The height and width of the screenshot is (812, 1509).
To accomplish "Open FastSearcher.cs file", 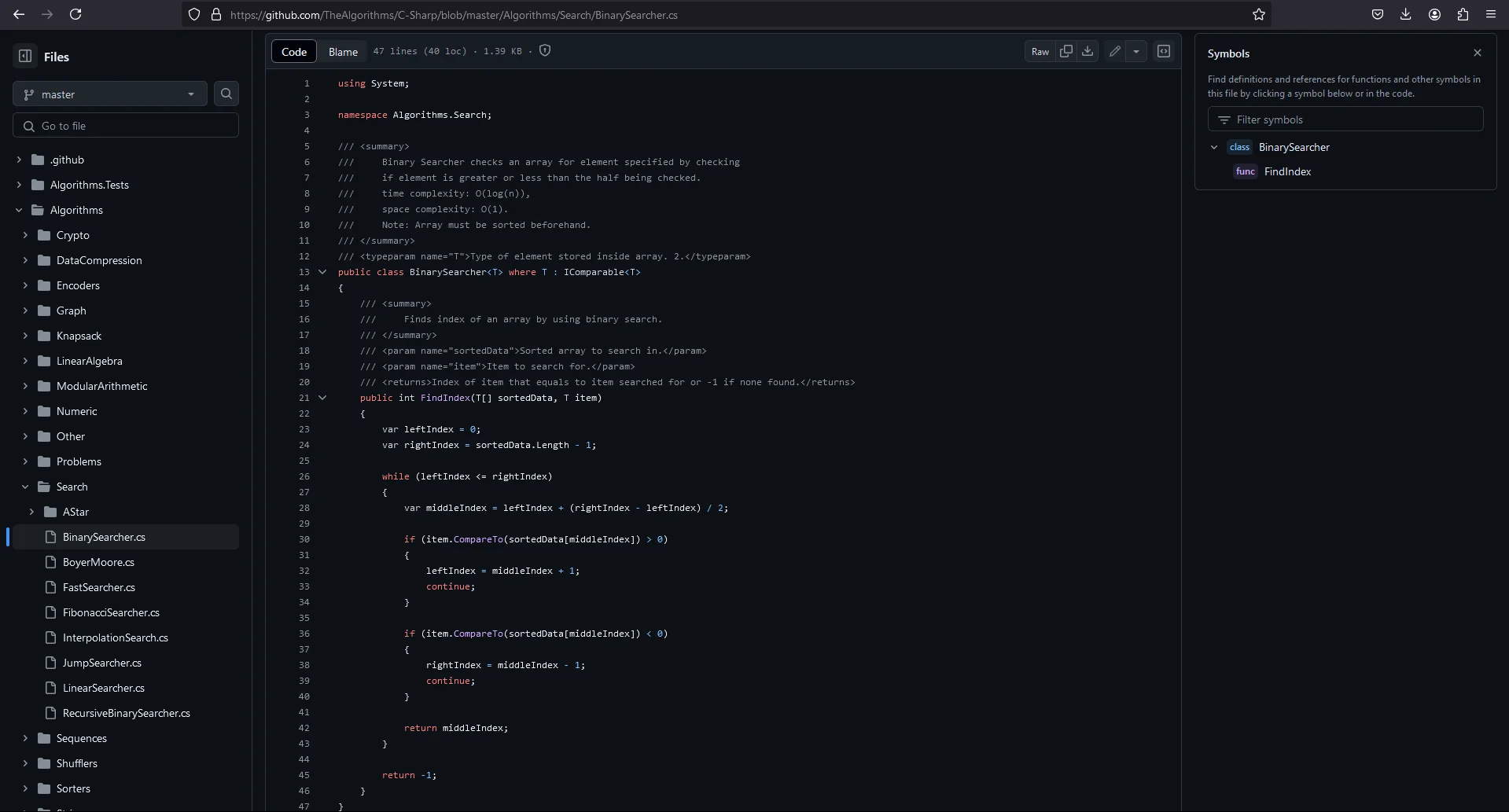I will (x=99, y=587).
